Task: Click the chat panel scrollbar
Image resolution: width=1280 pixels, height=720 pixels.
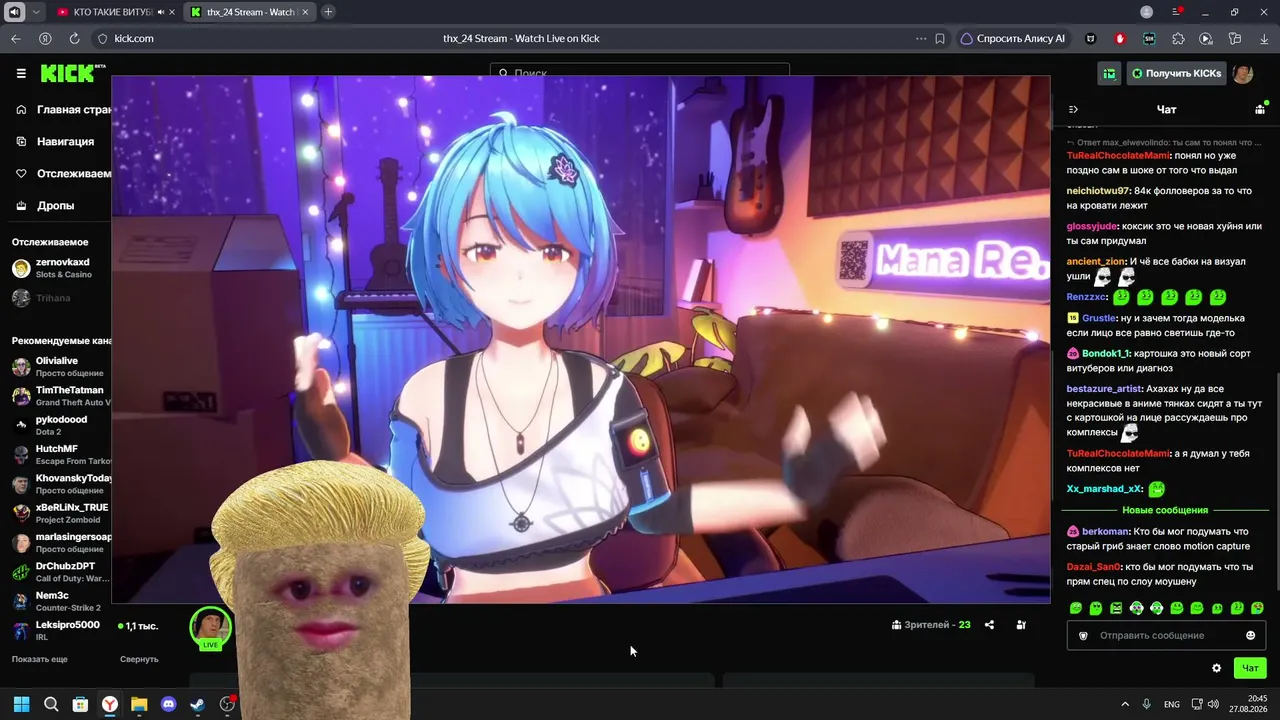Action: point(1276,482)
